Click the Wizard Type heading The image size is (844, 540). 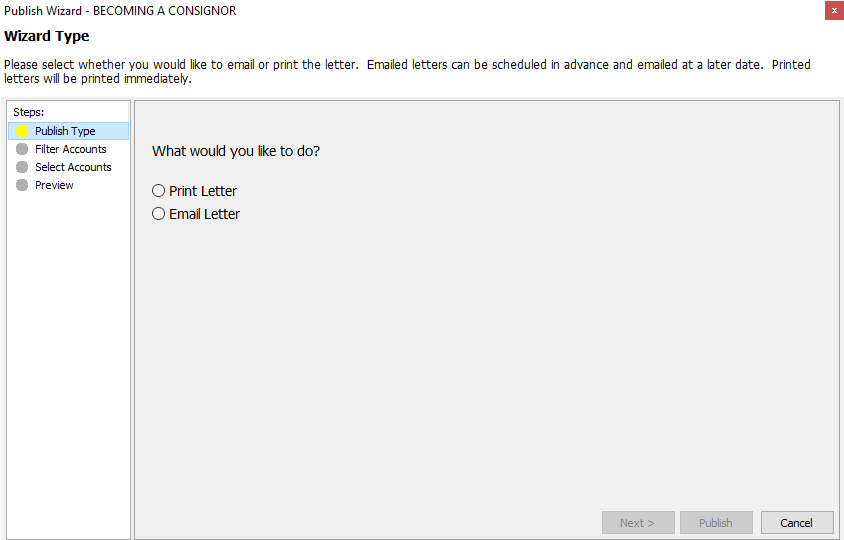coord(47,36)
